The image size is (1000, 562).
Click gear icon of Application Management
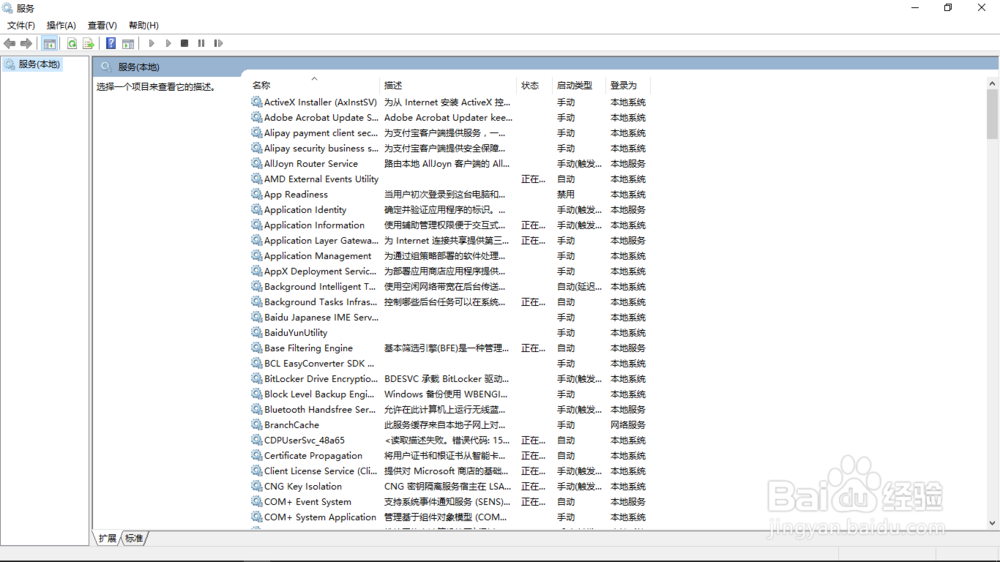256,256
